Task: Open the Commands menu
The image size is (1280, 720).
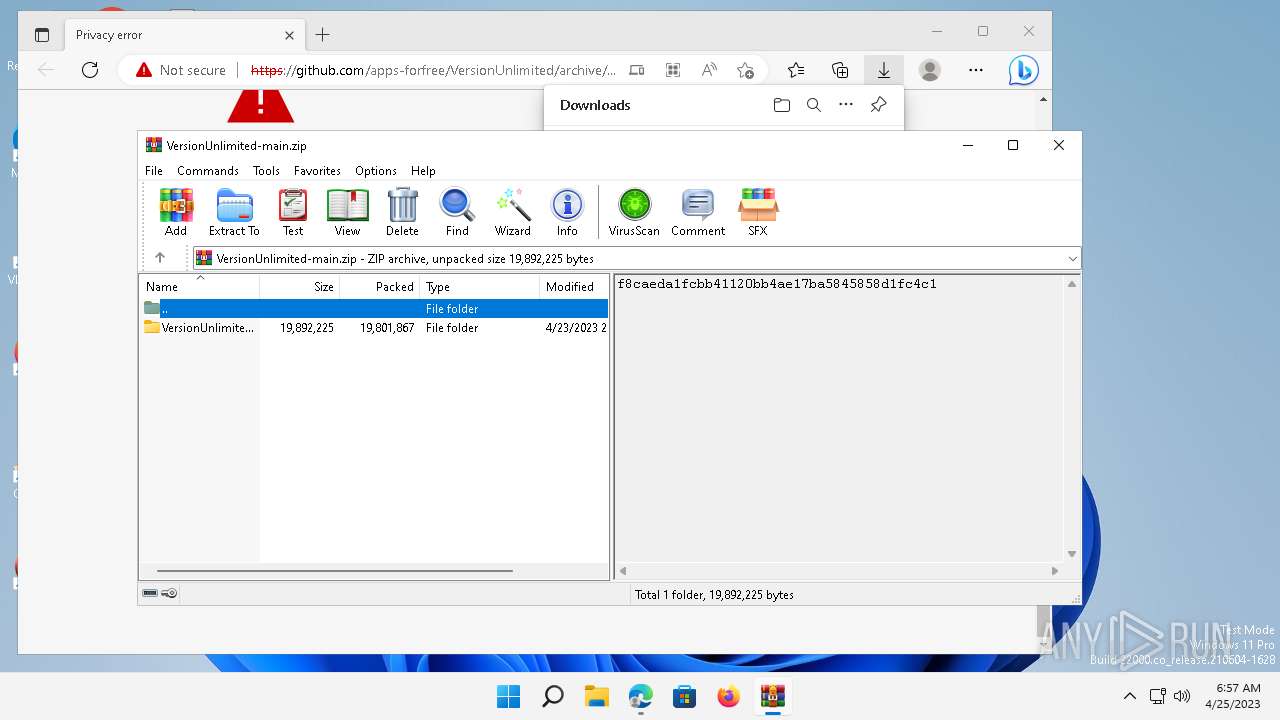Action: [208, 171]
